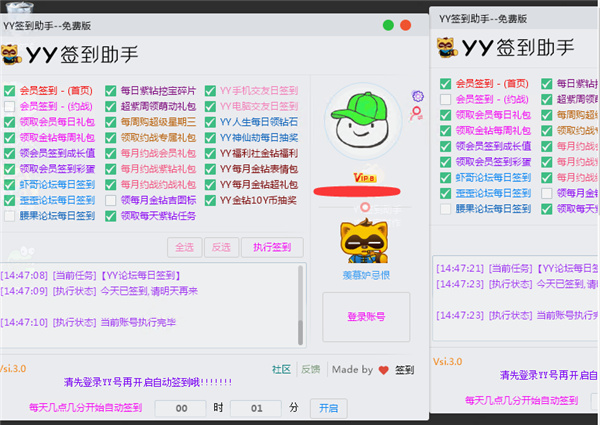Toggle 领取金钻每周礼包 checkbox in the left window
This screenshot has width=600, height=425.
(x=10, y=138)
